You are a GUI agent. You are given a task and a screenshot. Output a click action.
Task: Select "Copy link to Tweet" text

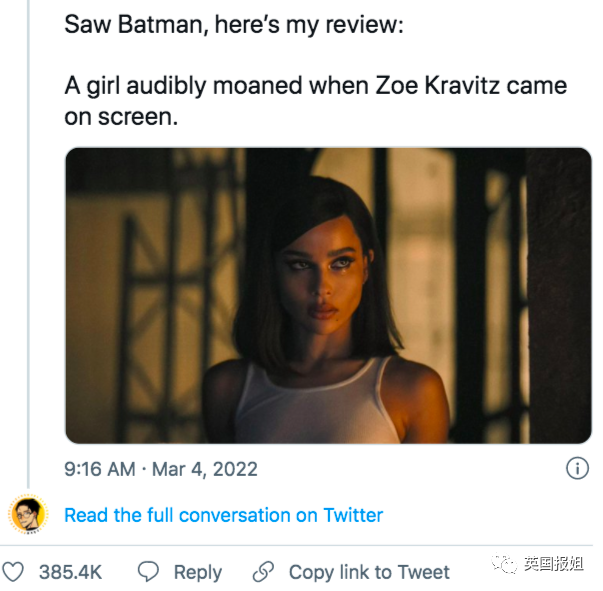369,572
